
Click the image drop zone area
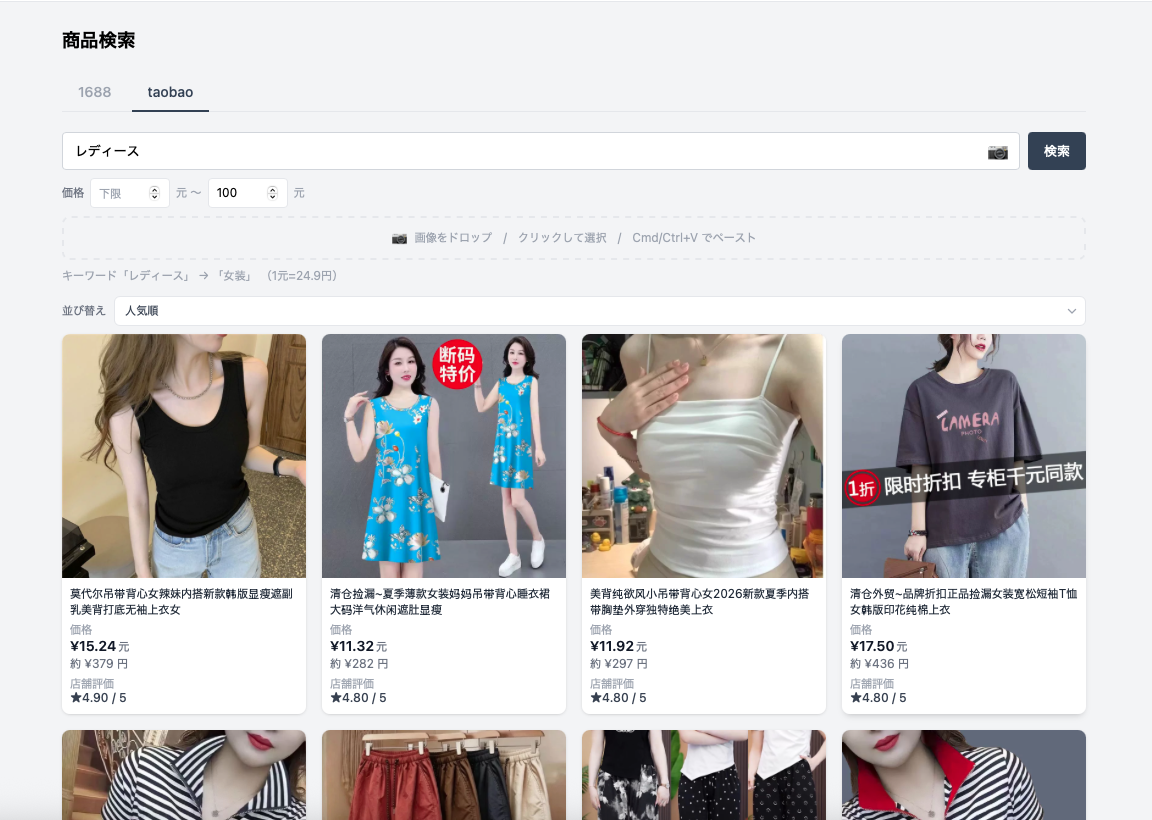[x=574, y=238]
